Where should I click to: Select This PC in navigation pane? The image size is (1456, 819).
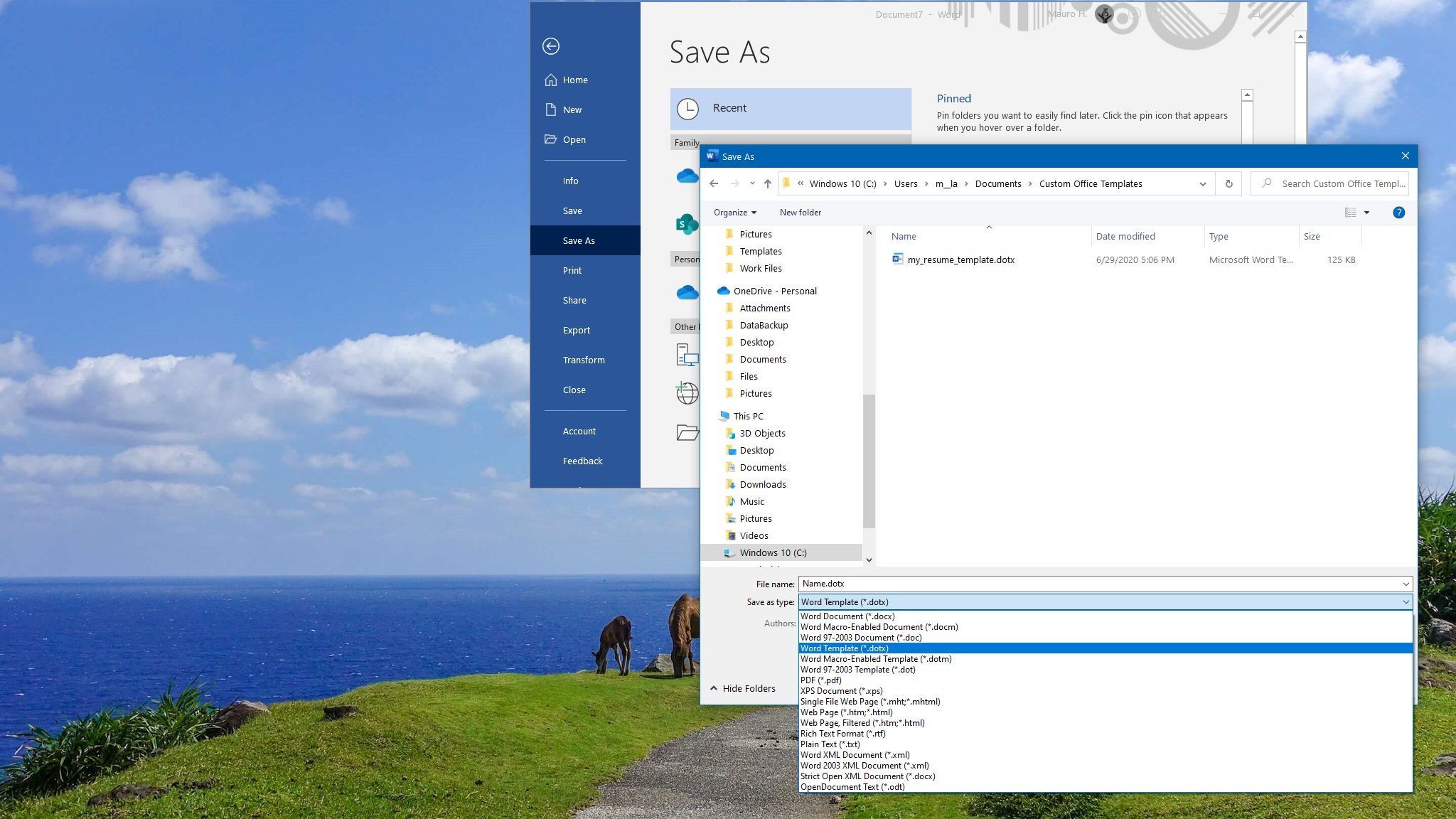[x=748, y=416]
